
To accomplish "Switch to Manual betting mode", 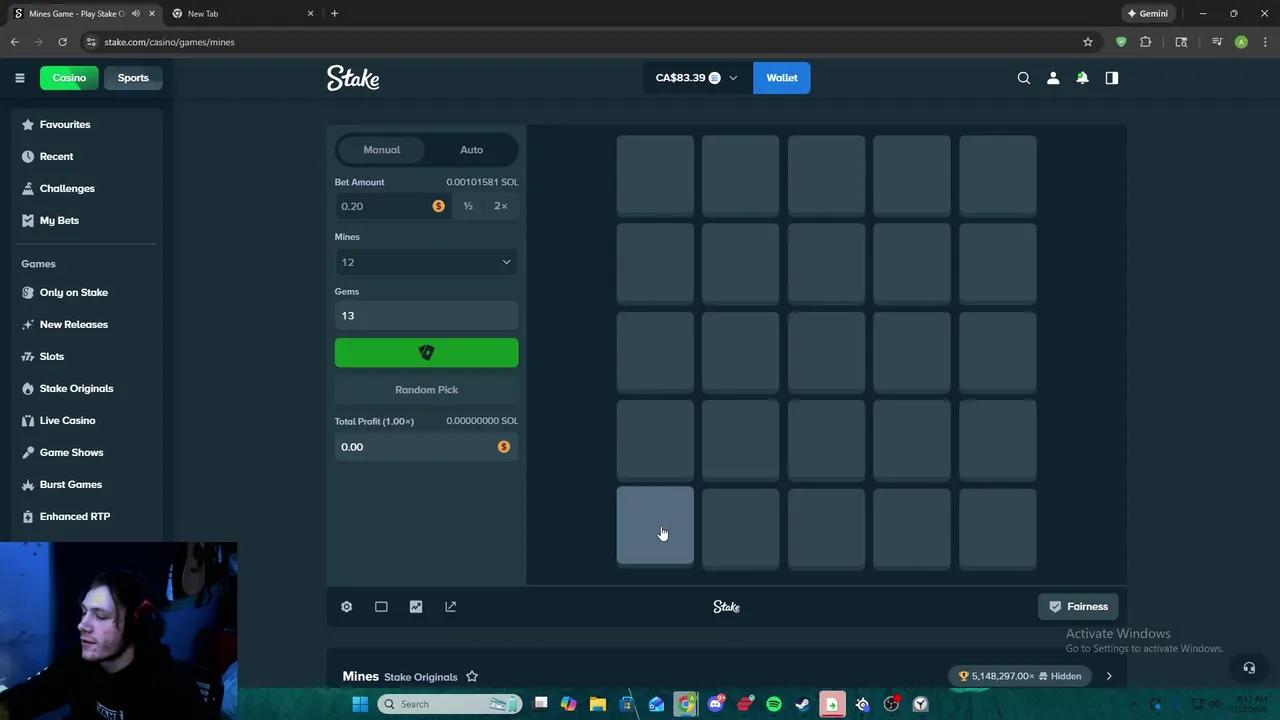I will click(x=381, y=150).
